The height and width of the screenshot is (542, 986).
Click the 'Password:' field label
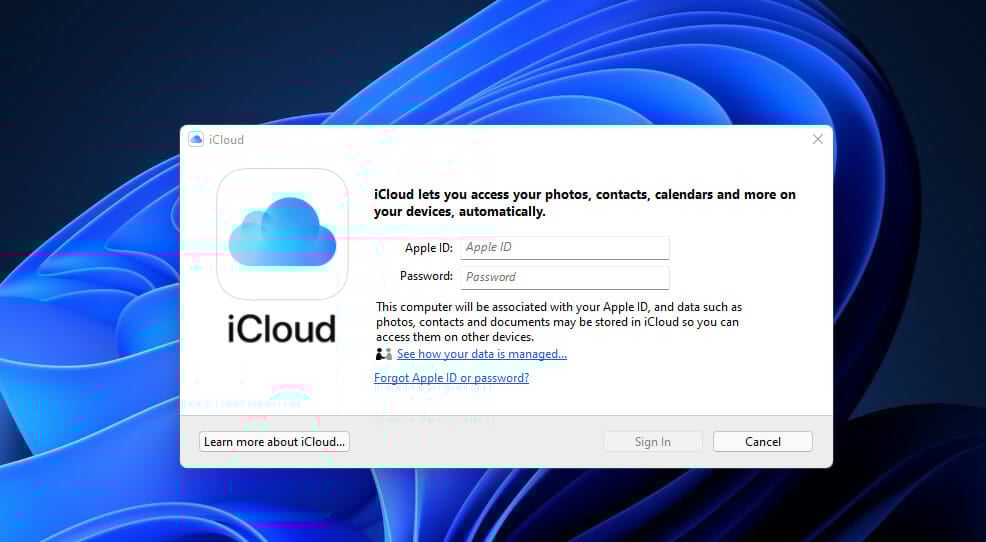coord(426,276)
